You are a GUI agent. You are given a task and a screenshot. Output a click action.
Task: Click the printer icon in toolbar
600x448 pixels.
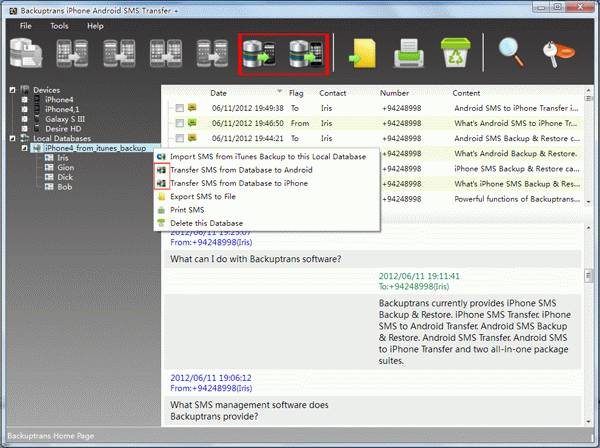point(409,54)
